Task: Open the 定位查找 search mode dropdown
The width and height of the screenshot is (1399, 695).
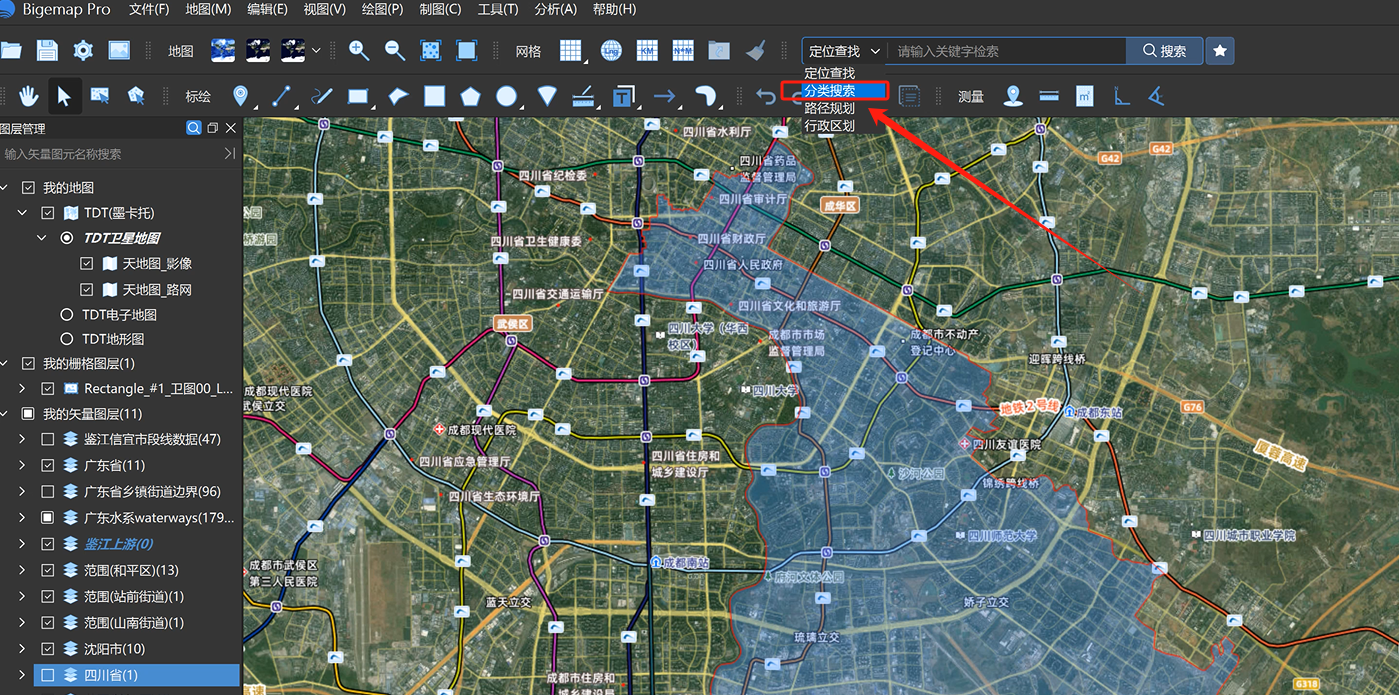Action: 844,51
